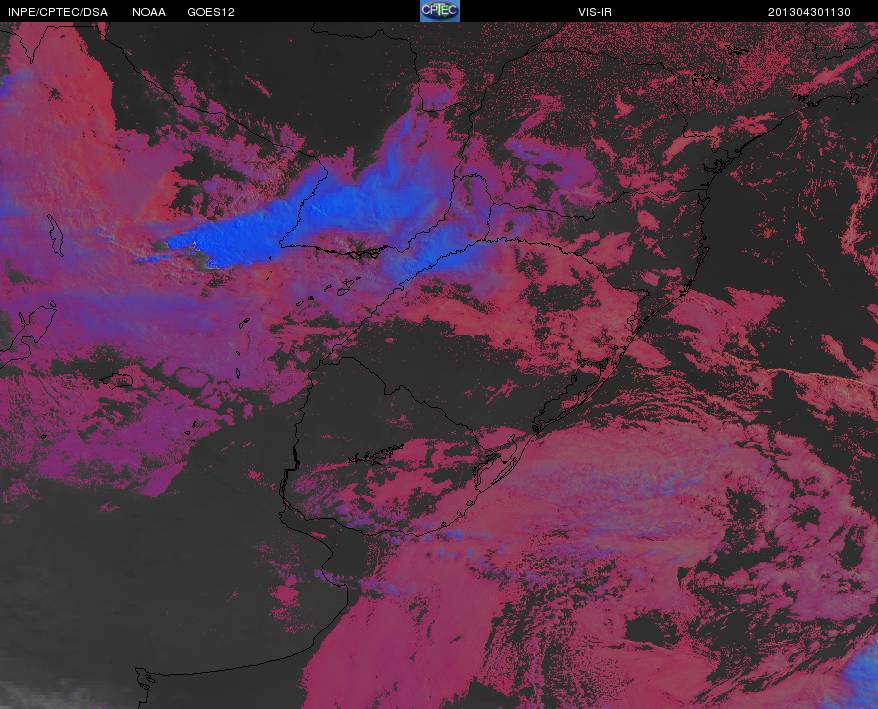Viewport: 878px width, 709px height.
Task: Click the VIS-IR channel label
Action: point(595,12)
